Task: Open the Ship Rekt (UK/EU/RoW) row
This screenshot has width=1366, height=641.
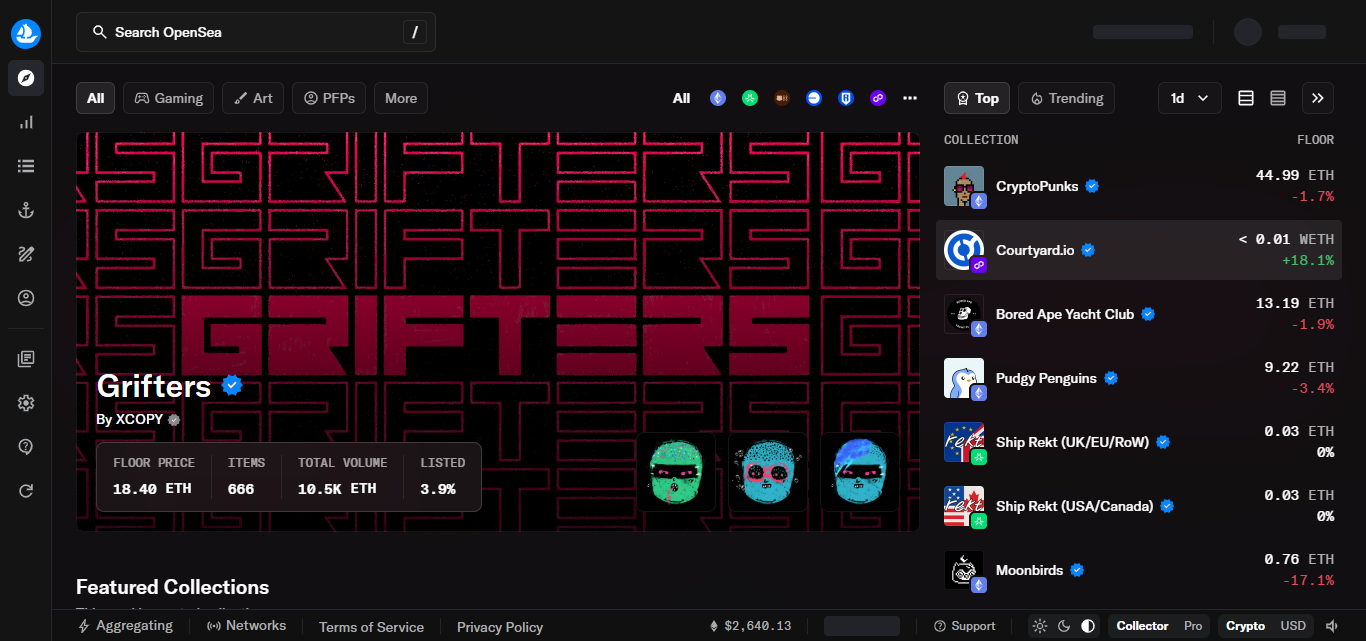Action: pyautogui.click(x=1139, y=442)
